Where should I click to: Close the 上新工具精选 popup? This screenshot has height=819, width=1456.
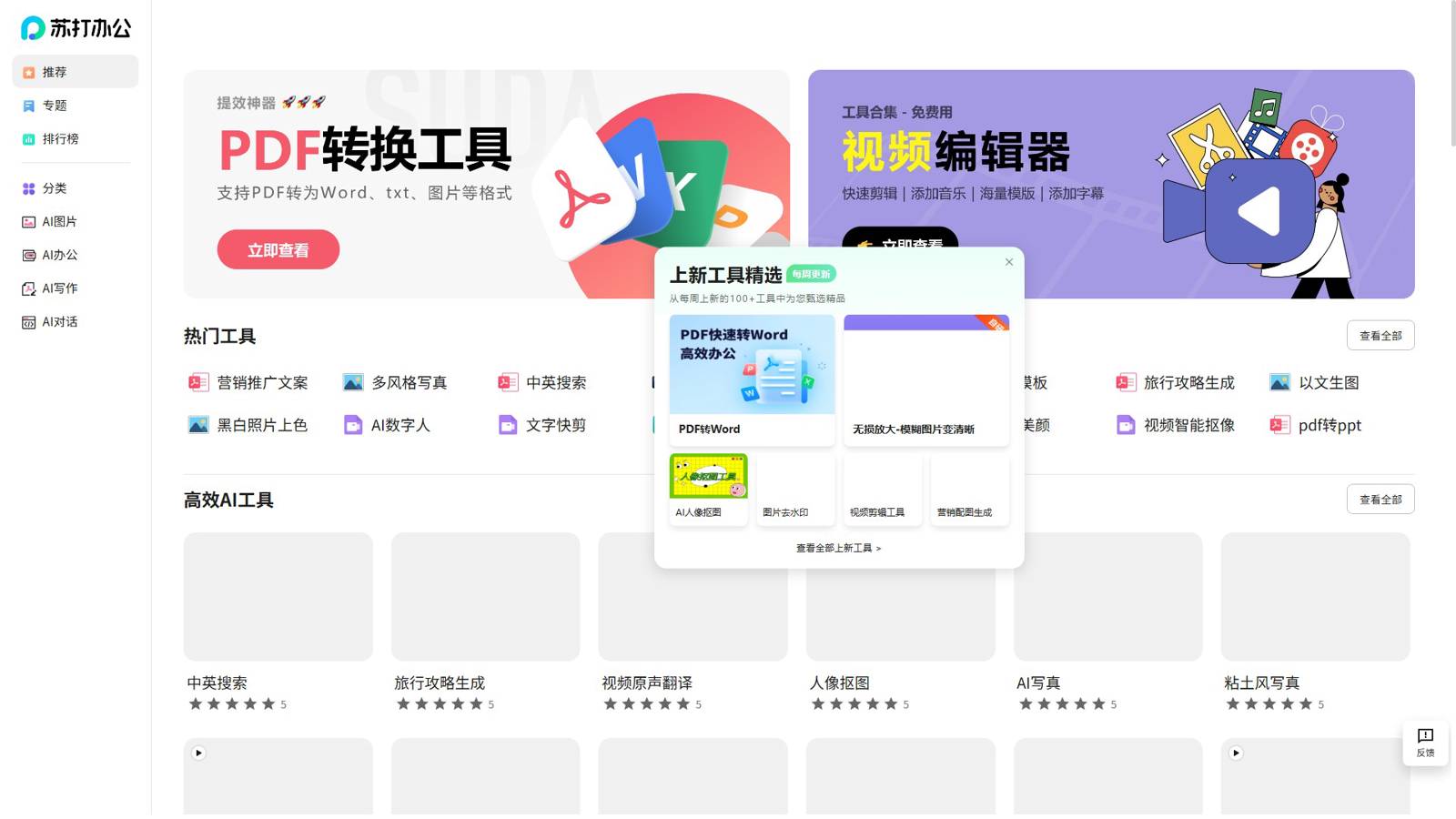point(1009,262)
